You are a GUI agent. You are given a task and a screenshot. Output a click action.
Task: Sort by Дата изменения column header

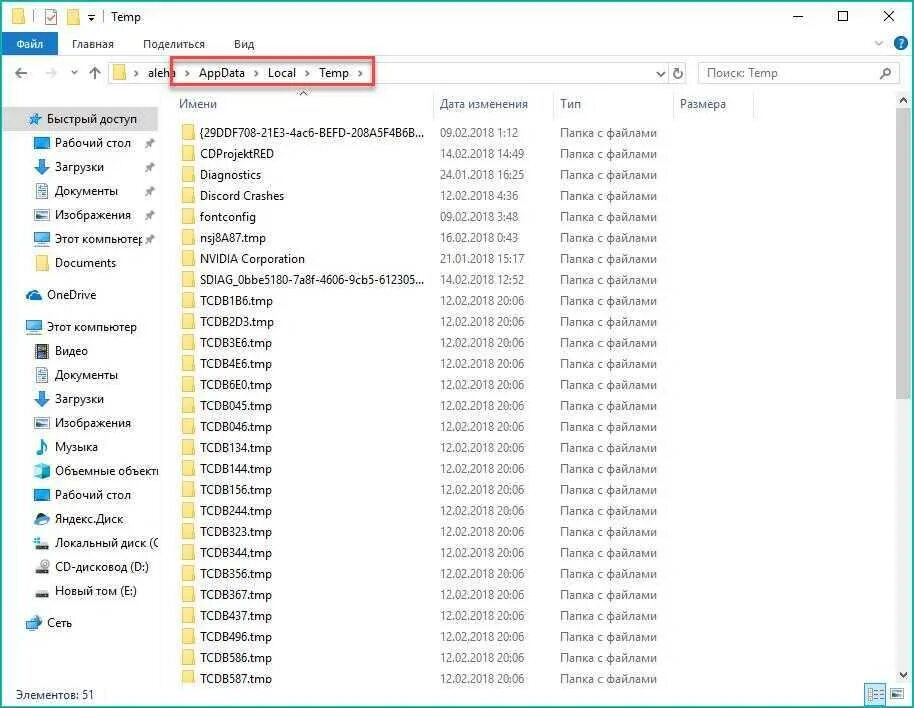tap(483, 104)
